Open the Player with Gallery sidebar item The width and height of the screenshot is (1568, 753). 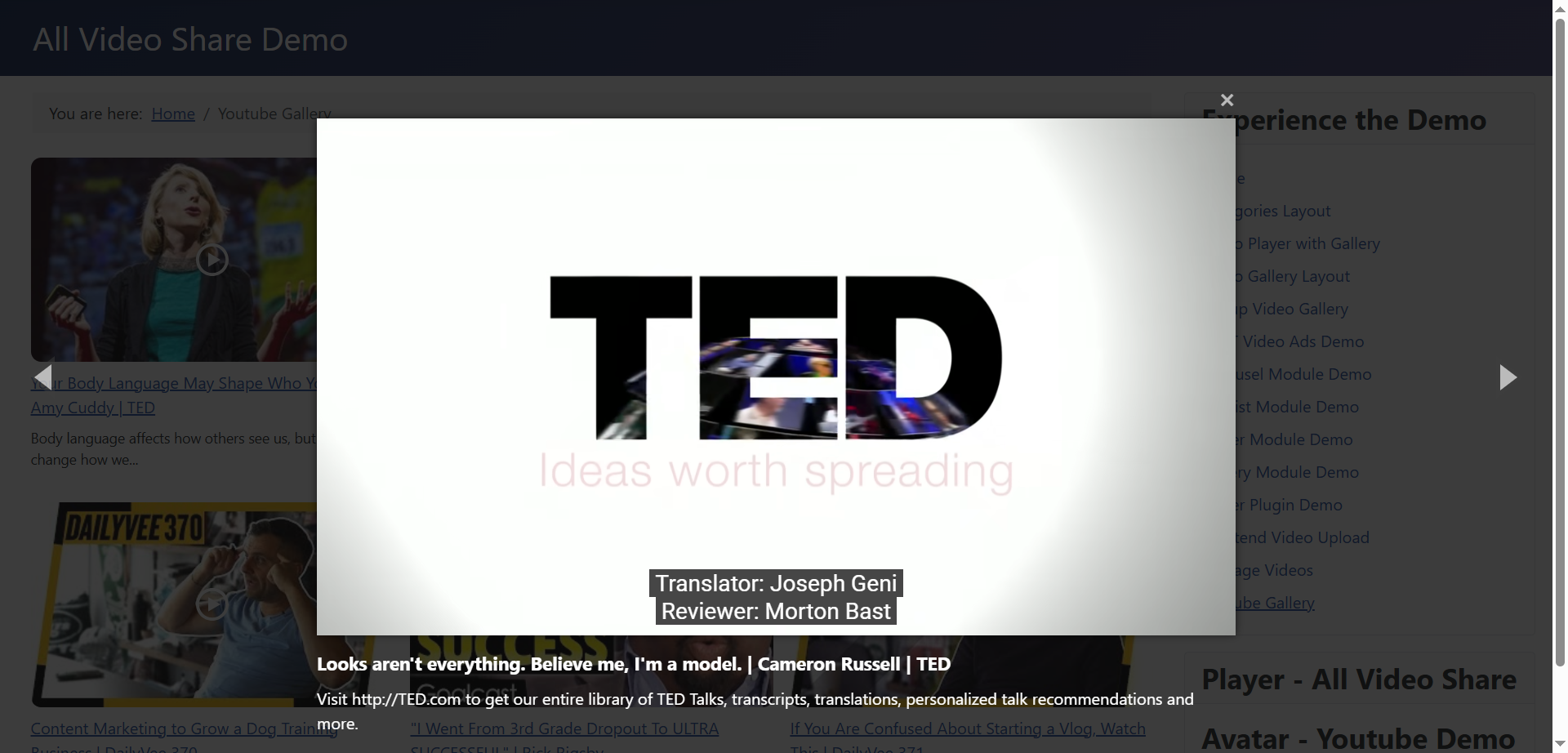click(x=1307, y=243)
